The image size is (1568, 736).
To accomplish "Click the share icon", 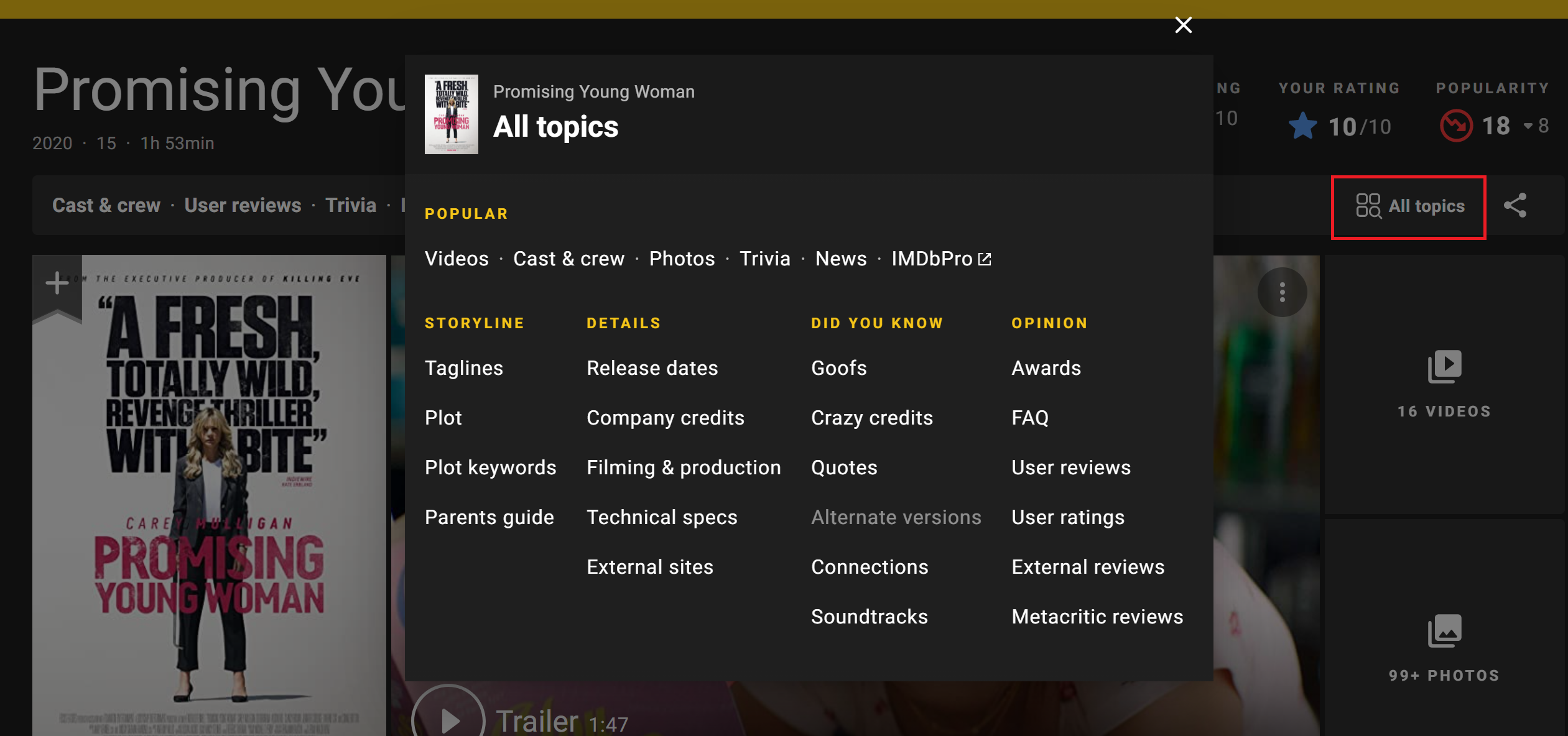I will tap(1515, 206).
